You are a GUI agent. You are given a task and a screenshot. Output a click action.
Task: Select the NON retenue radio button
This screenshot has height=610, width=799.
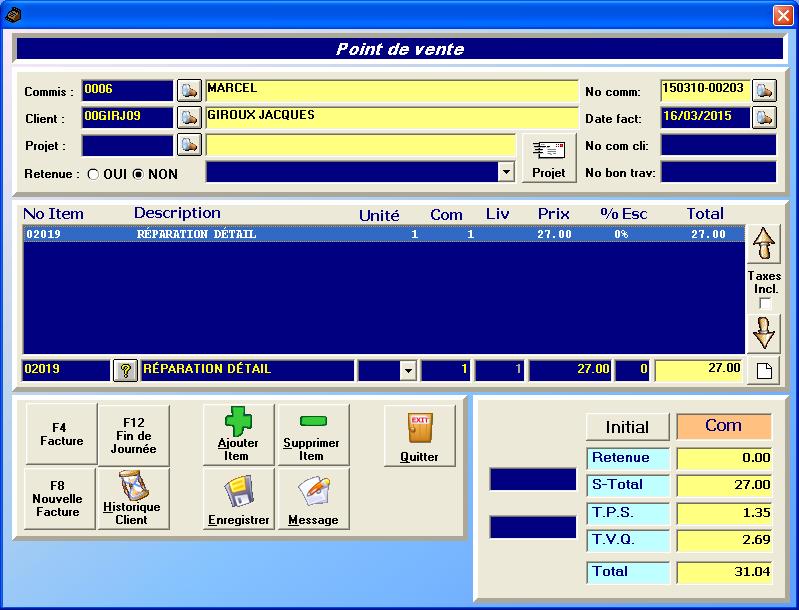tap(138, 174)
